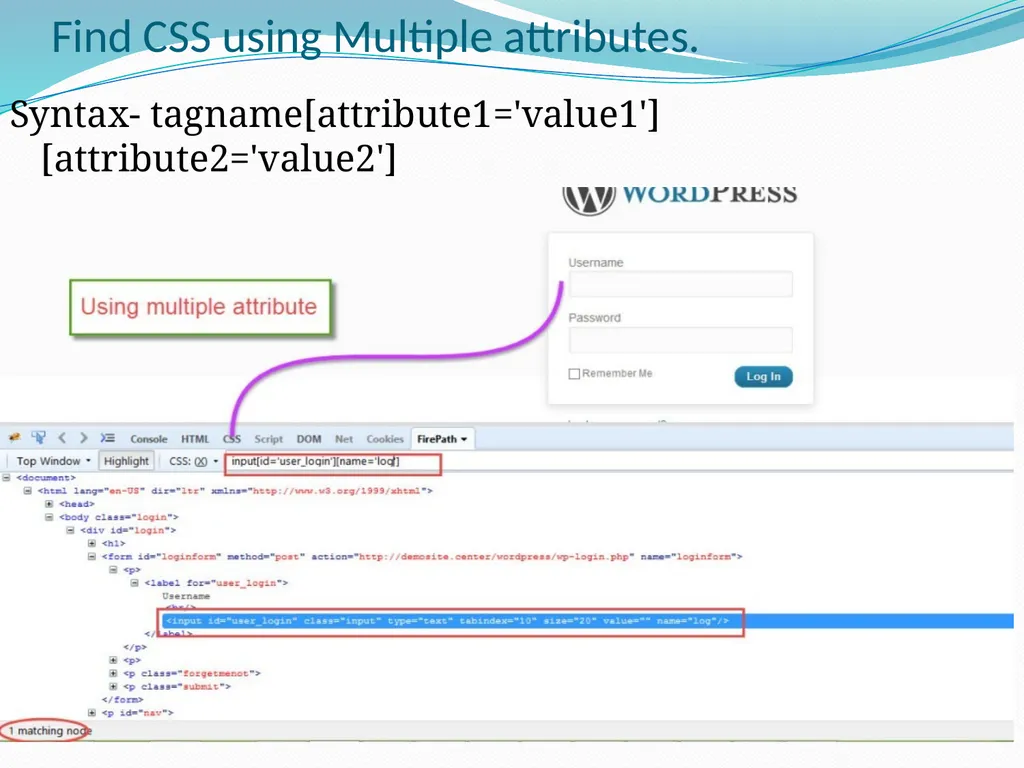This screenshot has width=1024, height=768.
Task: Collapse the div id login node
Action: (71, 530)
